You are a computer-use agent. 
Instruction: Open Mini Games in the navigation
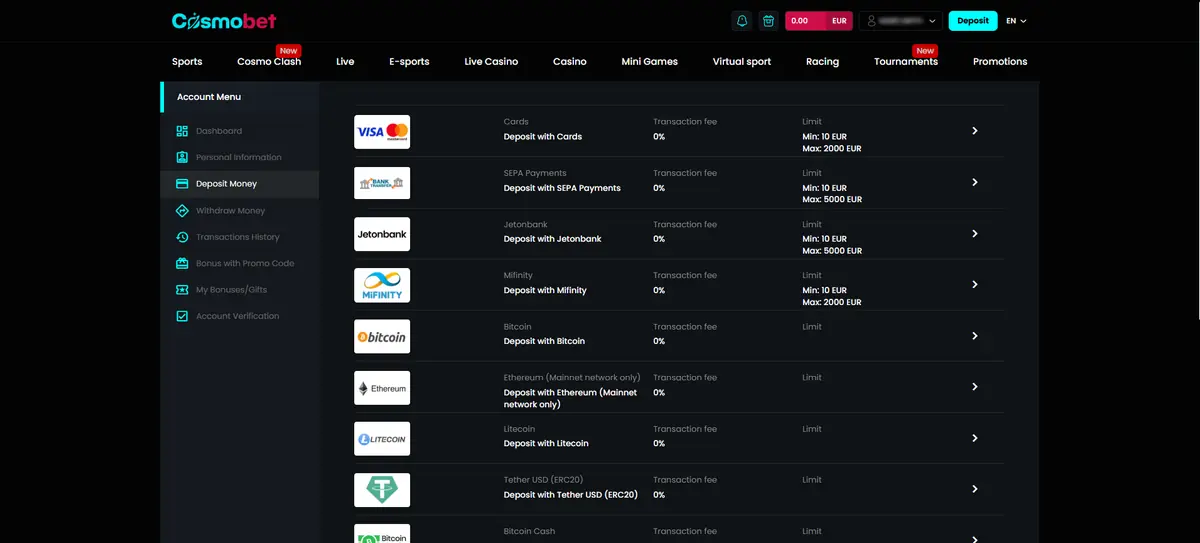tap(649, 62)
